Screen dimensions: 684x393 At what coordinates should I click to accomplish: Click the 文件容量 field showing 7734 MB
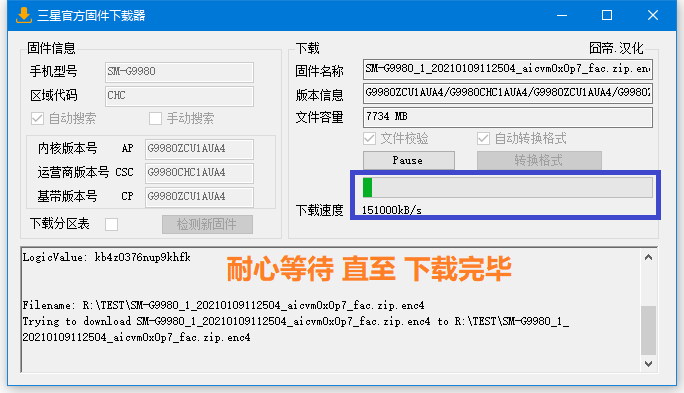pyautogui.click(x=508, y=117)
